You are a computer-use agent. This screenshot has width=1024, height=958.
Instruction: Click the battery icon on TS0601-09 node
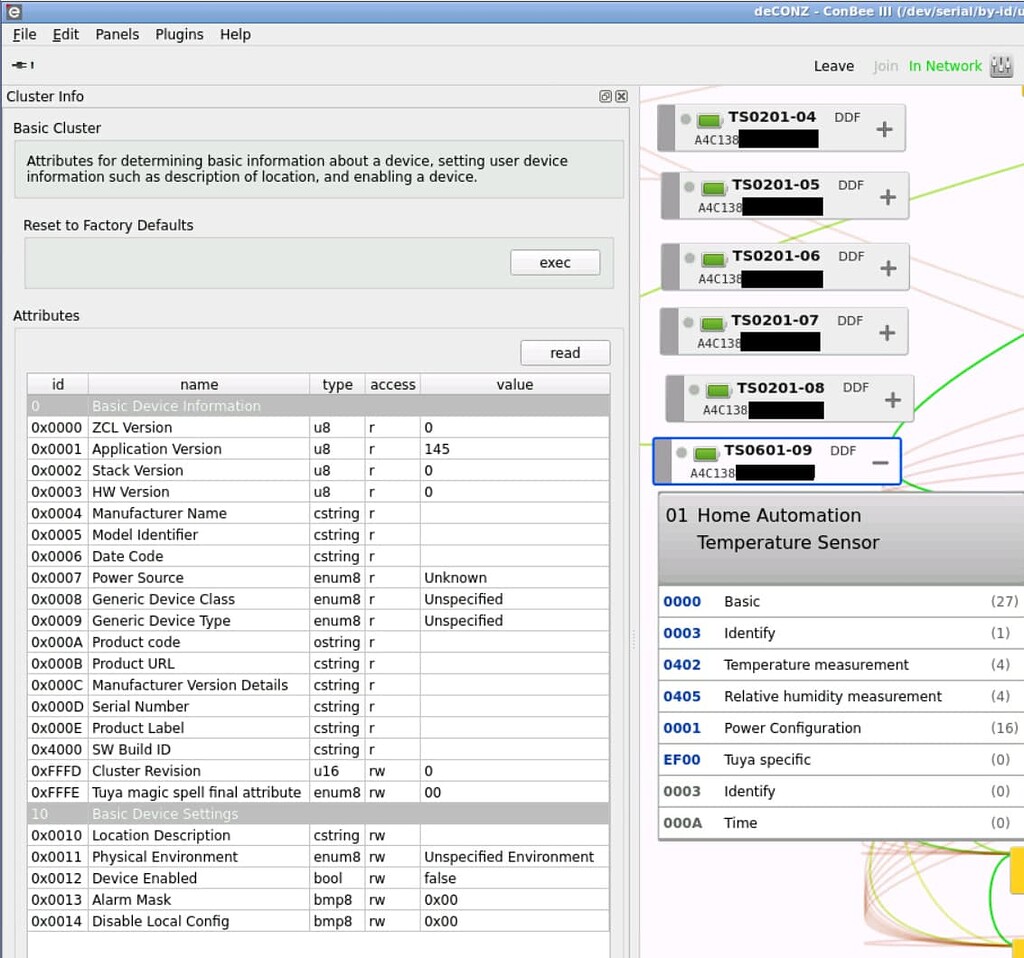(x=706, y=454)
